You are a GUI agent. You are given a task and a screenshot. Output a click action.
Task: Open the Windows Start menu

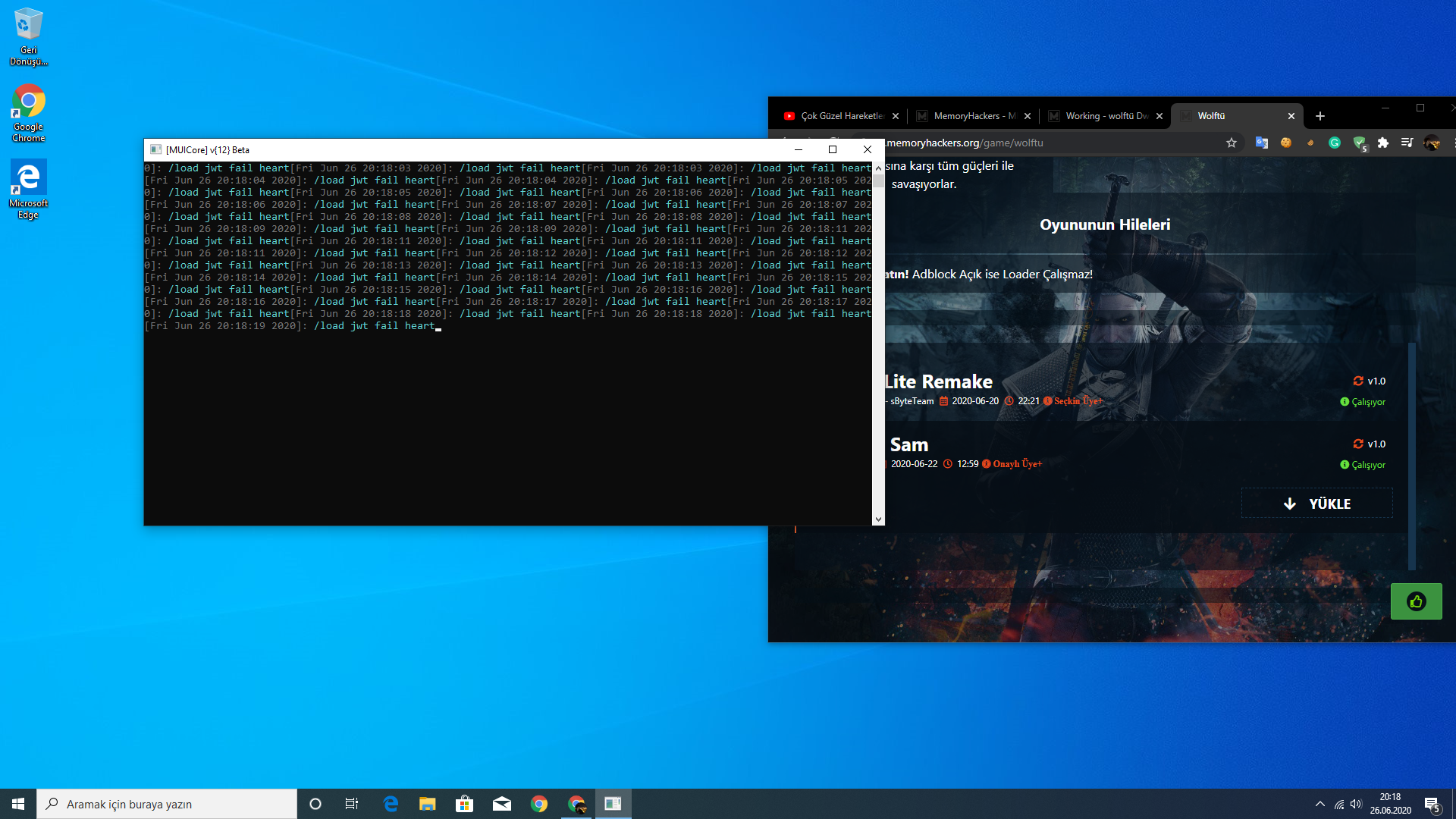[x=18, y=804]
